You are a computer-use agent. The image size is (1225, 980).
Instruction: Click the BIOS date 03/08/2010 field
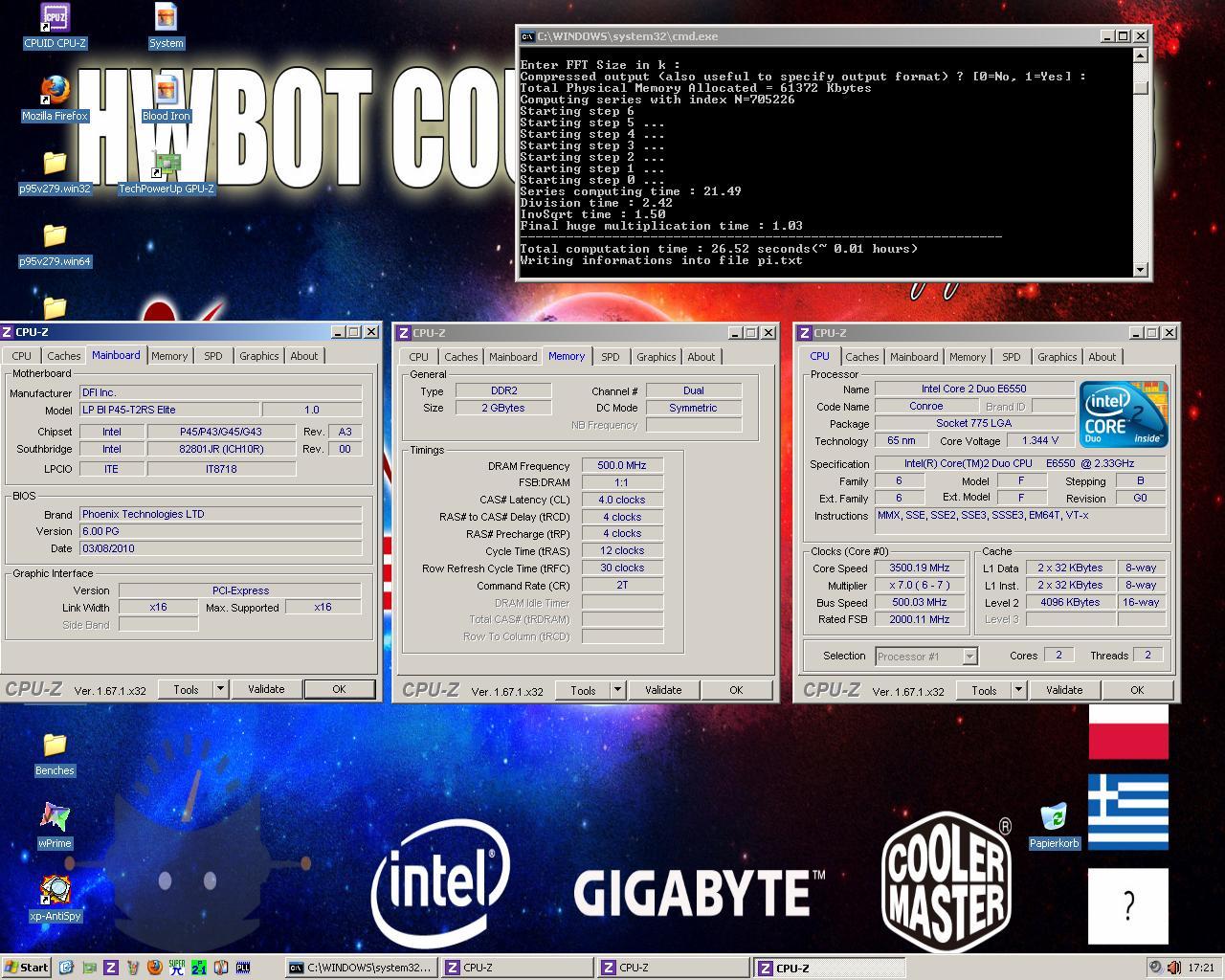click(x=220, y=548)
